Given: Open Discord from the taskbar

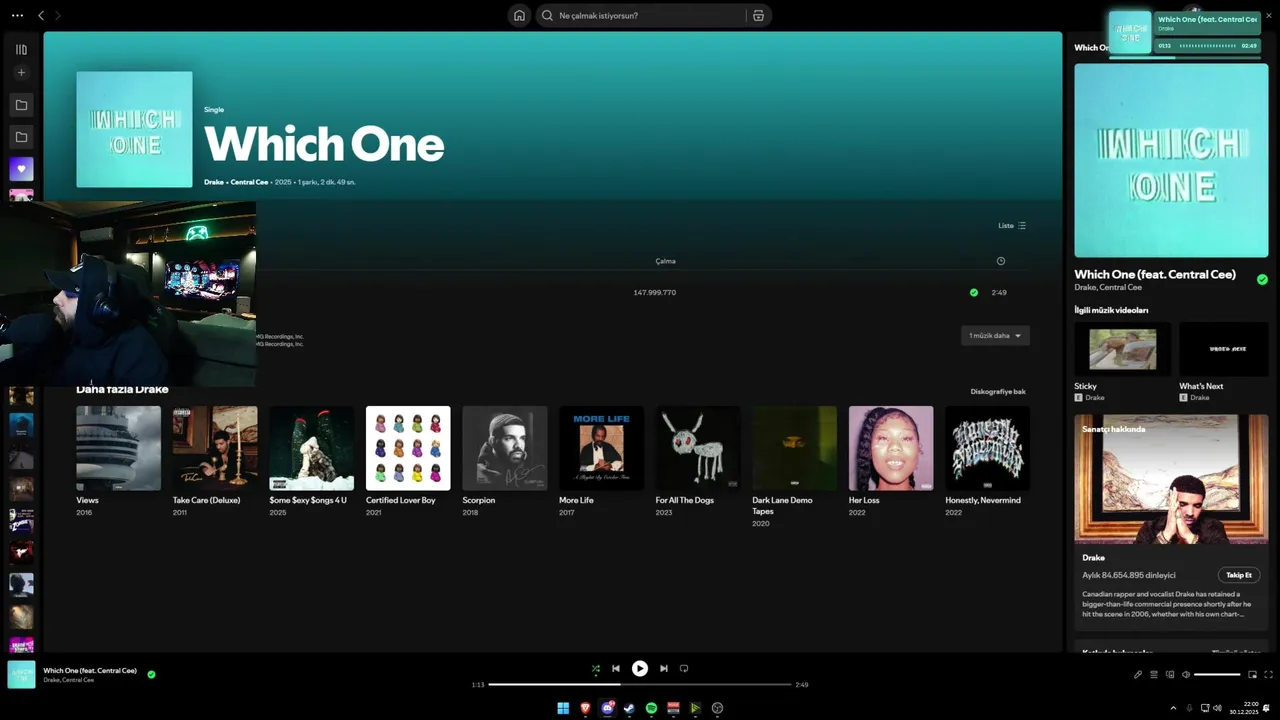Looking at the screenshot, I should coord(607,708).
